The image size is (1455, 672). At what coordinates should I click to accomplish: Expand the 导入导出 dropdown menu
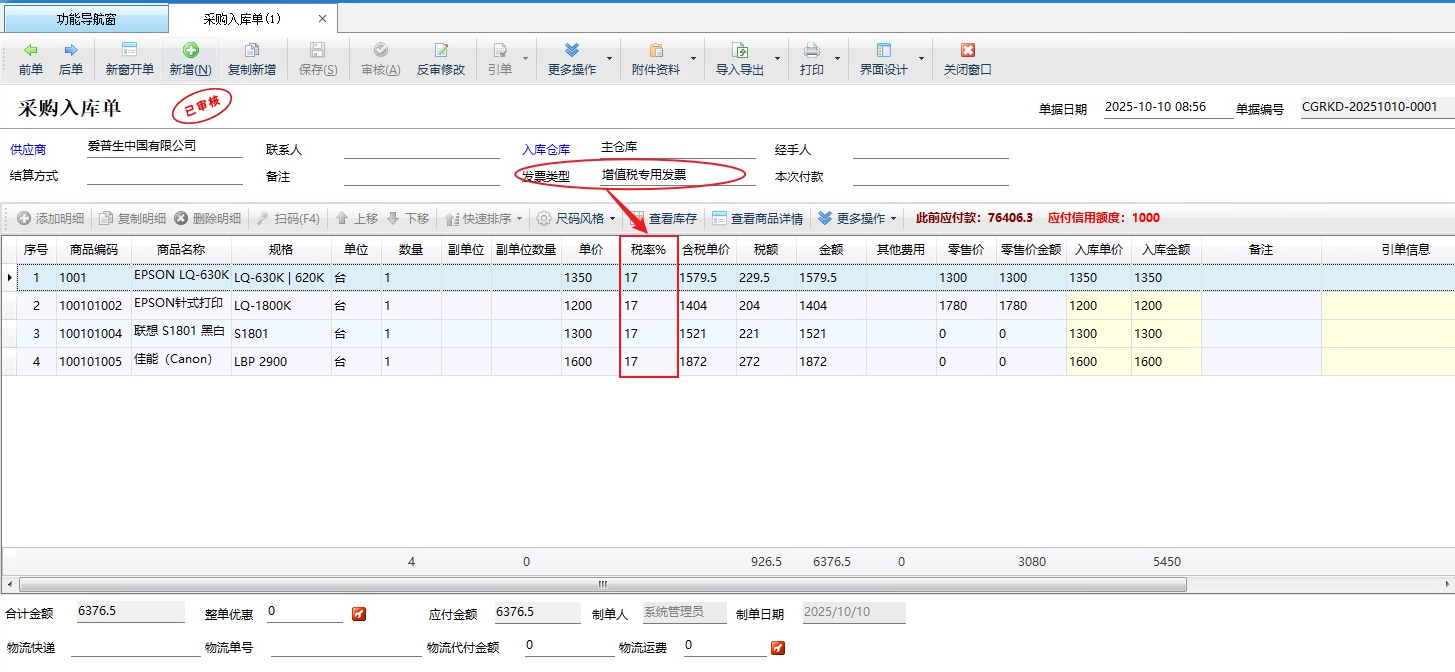pyautogui.click(x=777, y=59)
